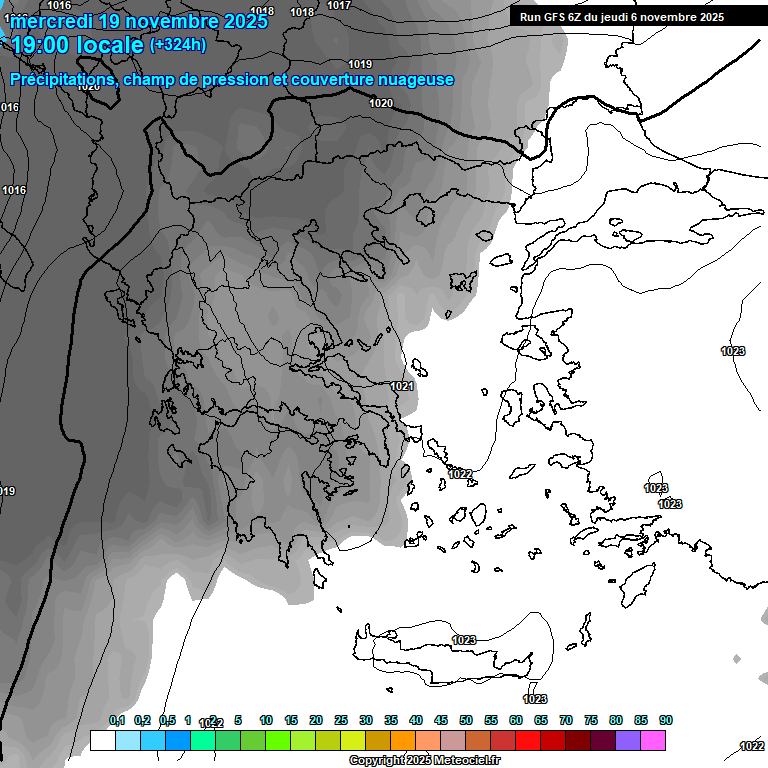The width and height of the screenshot is (768, 768).
Task: Pick the purple legend swatch under 85
Action: [628, 740]
